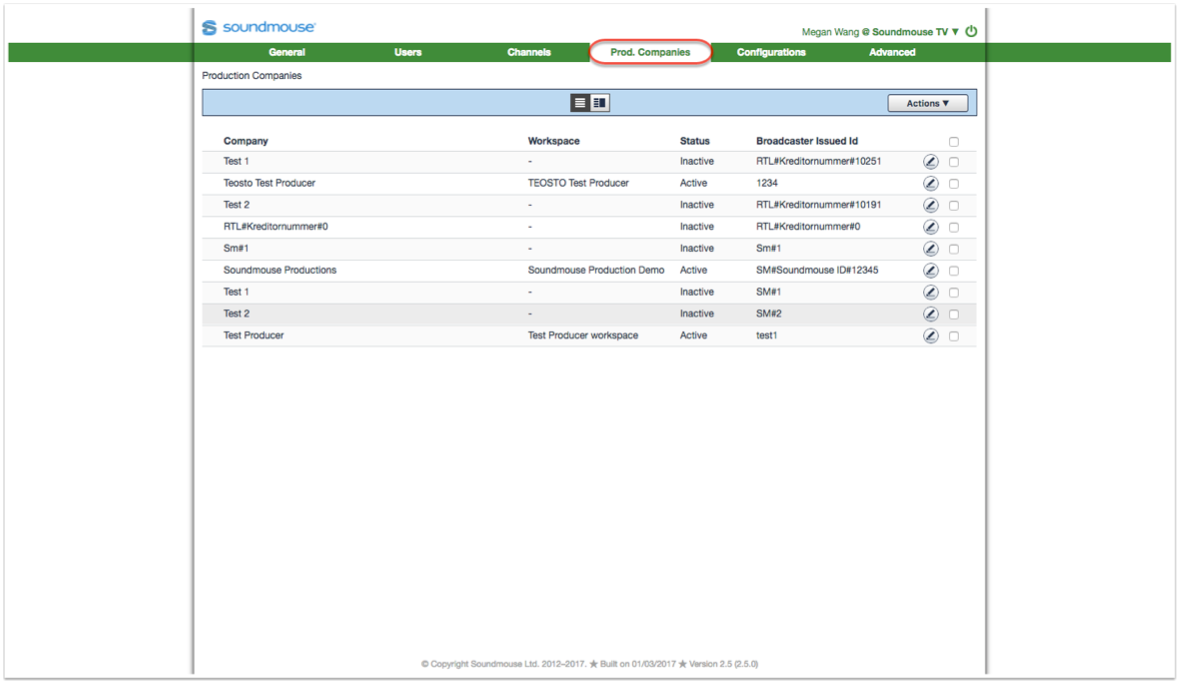Viewport: 1178px width, 681px height.
Task: Select the Soundmouse Productions checkbox
Action: click(x=953, y=271)
